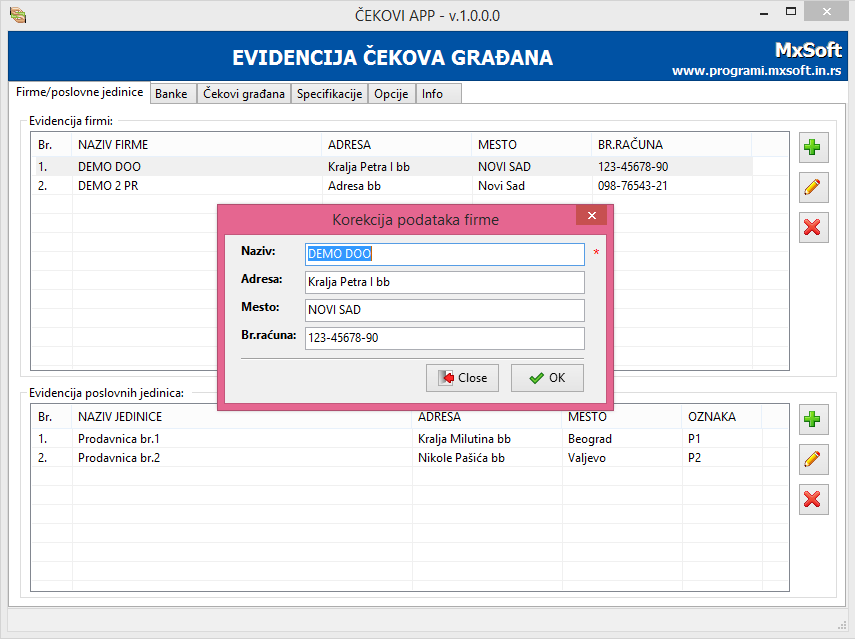Open the Specifikacije tab

pyautogui.click(x=329, y=94)
